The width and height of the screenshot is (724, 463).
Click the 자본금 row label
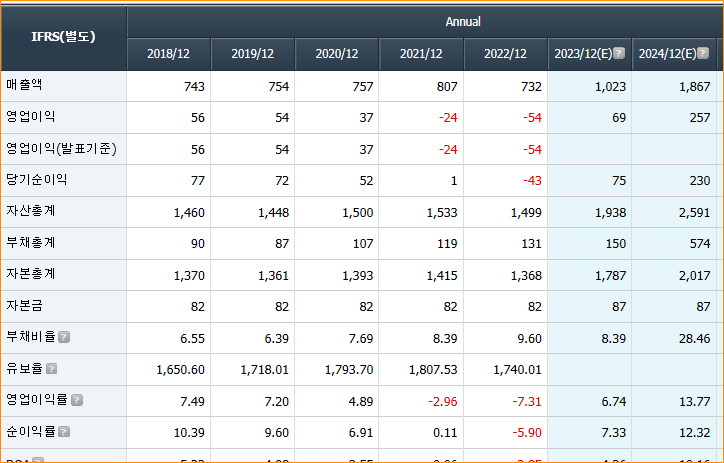[24, 306]
